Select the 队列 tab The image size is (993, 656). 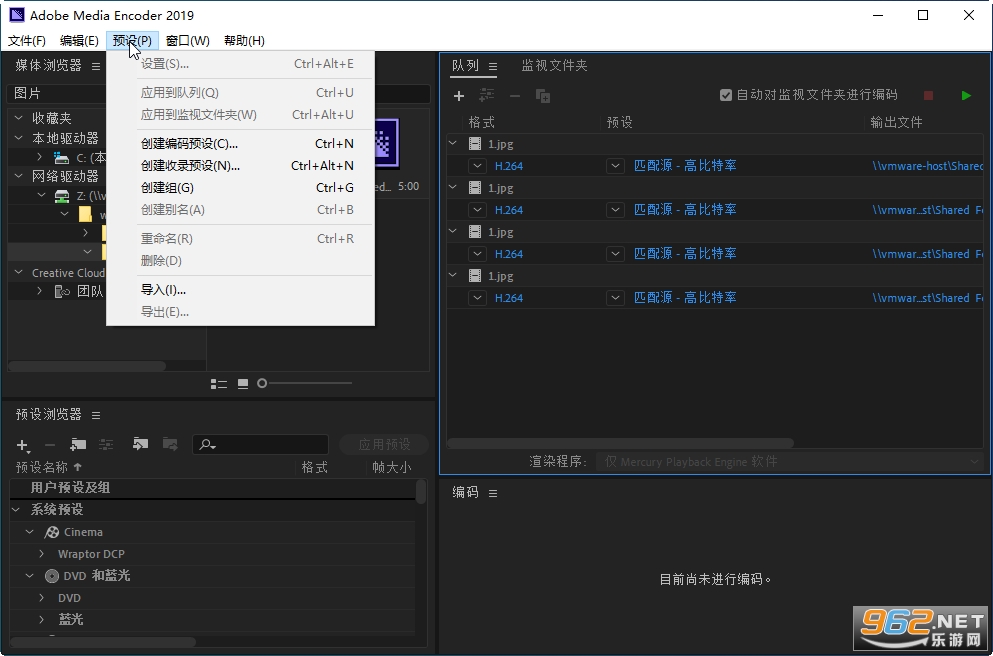click(465, 65)
